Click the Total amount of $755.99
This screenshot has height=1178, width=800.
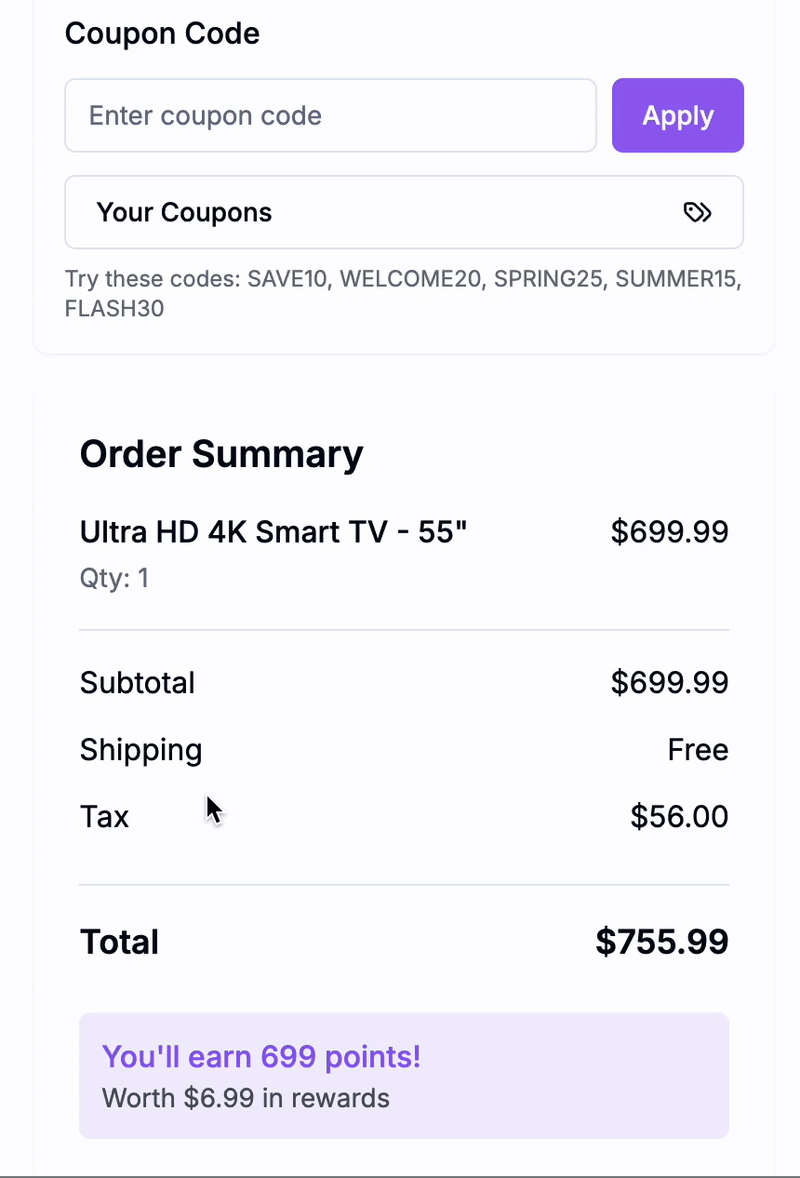[661, 940]
